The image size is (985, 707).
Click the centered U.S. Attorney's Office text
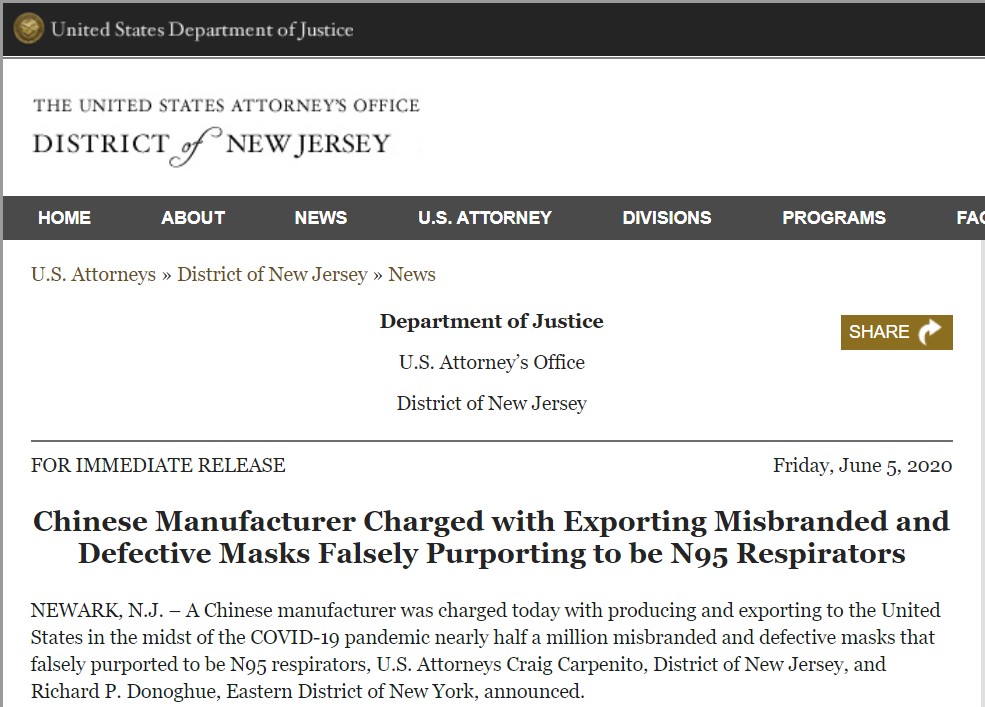491,362
